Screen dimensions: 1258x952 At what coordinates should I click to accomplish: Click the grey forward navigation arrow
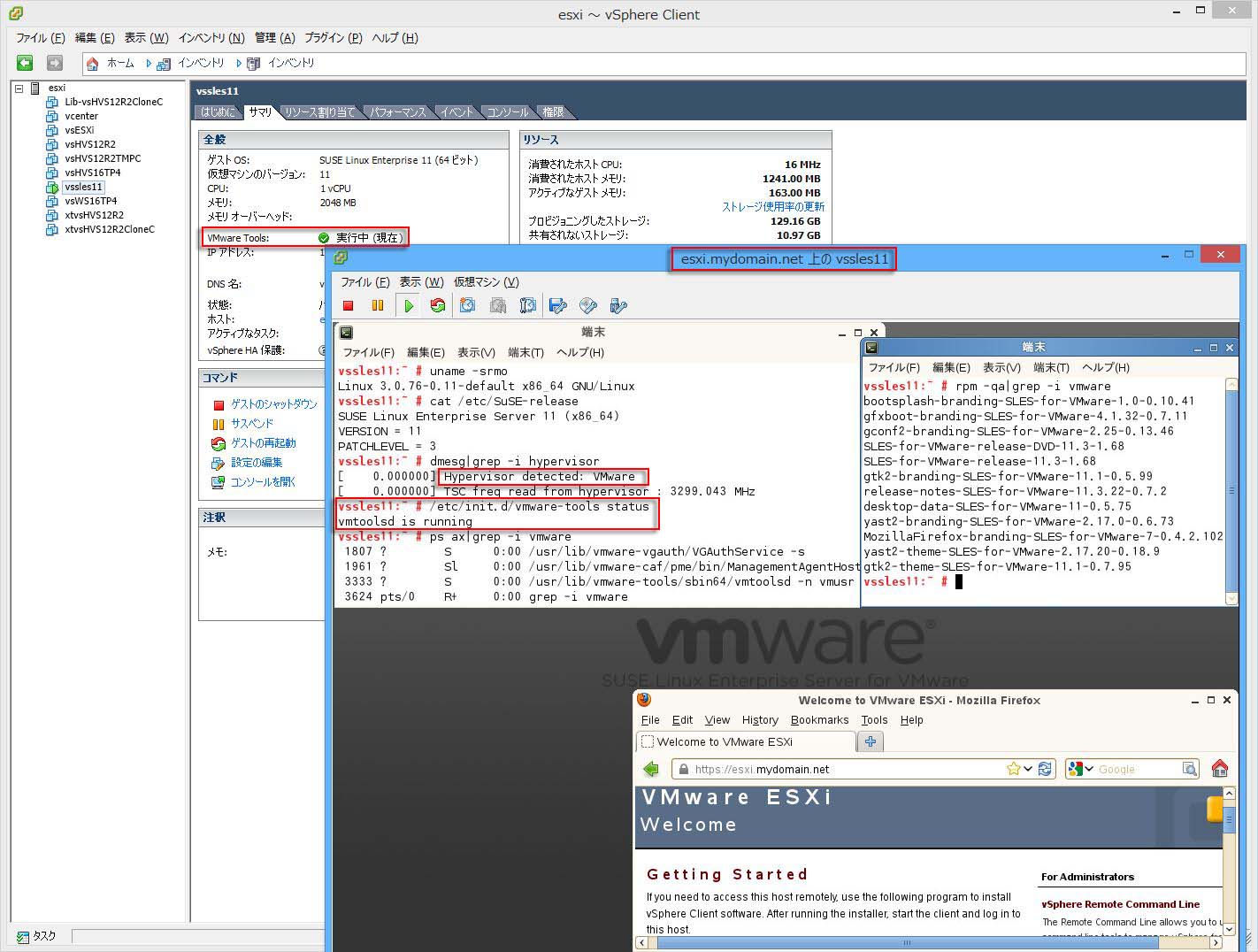click(x=55, y=63)
